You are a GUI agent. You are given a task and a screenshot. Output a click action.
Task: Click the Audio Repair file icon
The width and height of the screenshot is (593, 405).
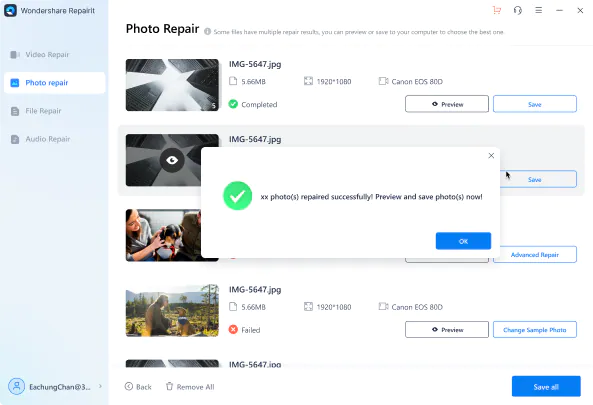[x=15, y=139]
